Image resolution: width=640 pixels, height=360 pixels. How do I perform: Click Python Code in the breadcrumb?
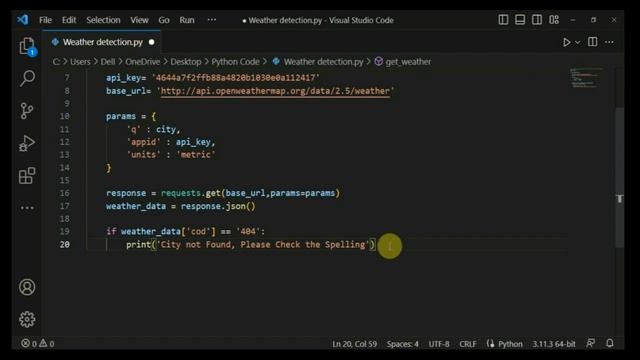[x=235, y=62]
